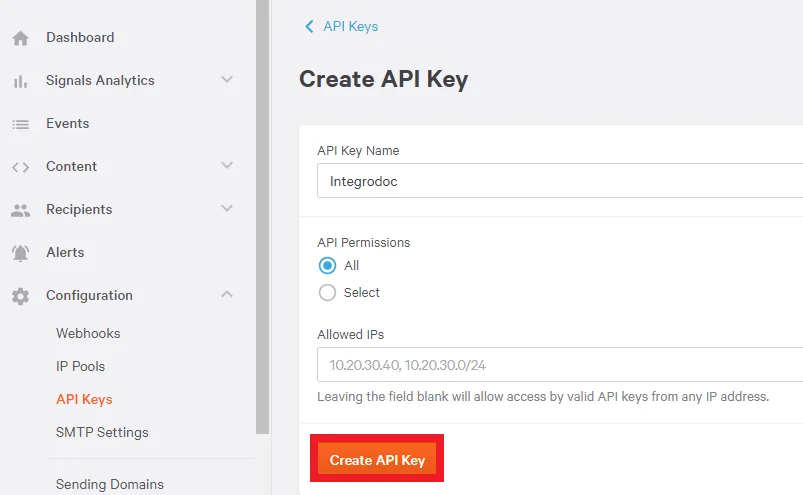Click the Content sidebar label

click(71, 166)
